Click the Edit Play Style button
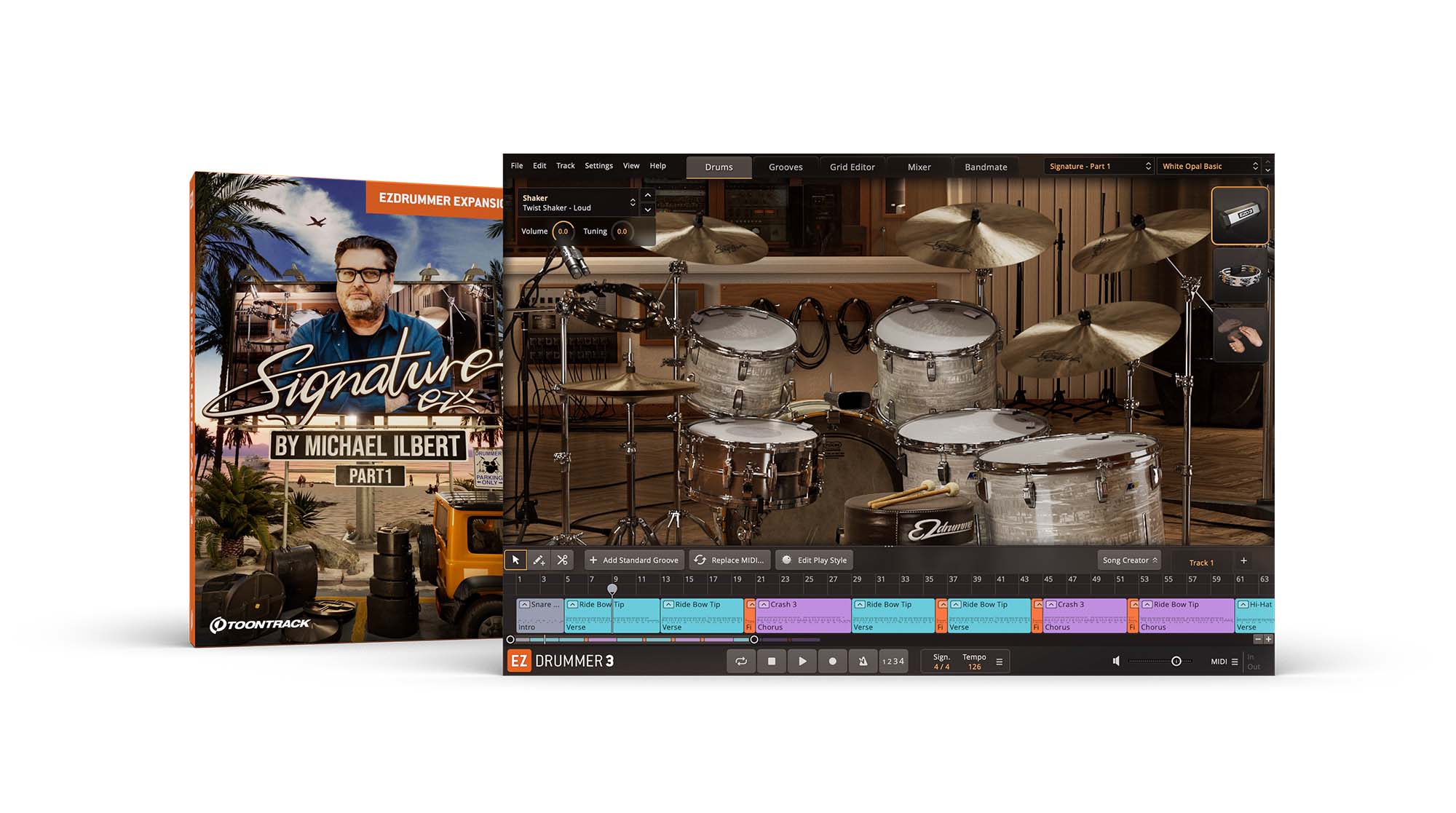Image resolution: width=1456 pixels, height=813 pixels. [x=815, y=560]
